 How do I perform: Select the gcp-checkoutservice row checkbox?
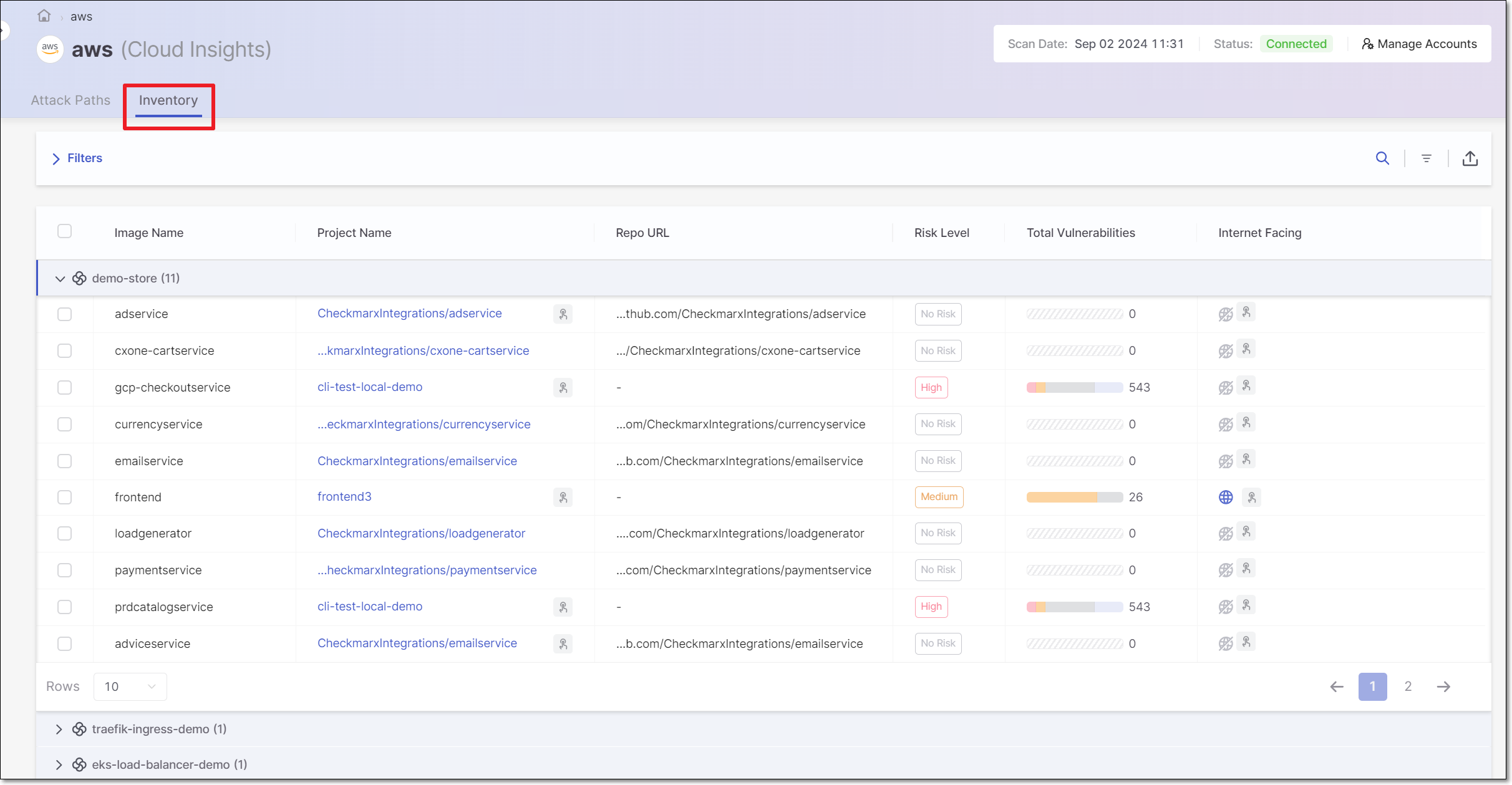pyautogui.click(x=64, y=388)
